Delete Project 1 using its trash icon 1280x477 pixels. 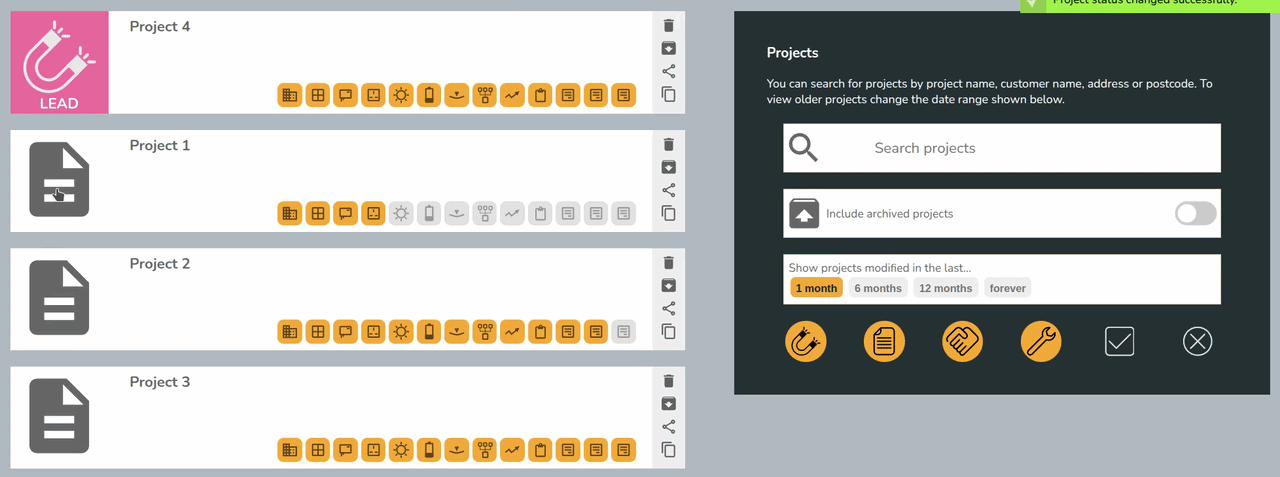pos(669,145)
